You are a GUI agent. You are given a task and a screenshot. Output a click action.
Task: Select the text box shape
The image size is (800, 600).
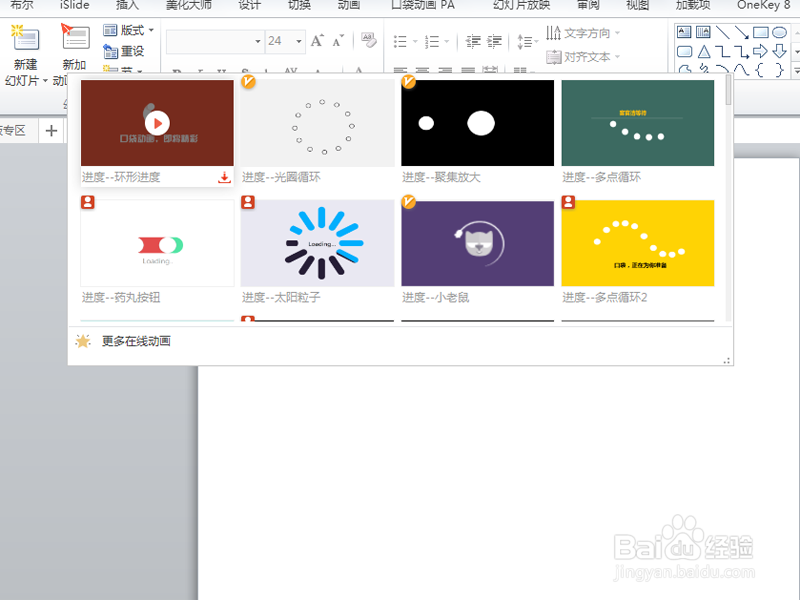coord(684,32)
